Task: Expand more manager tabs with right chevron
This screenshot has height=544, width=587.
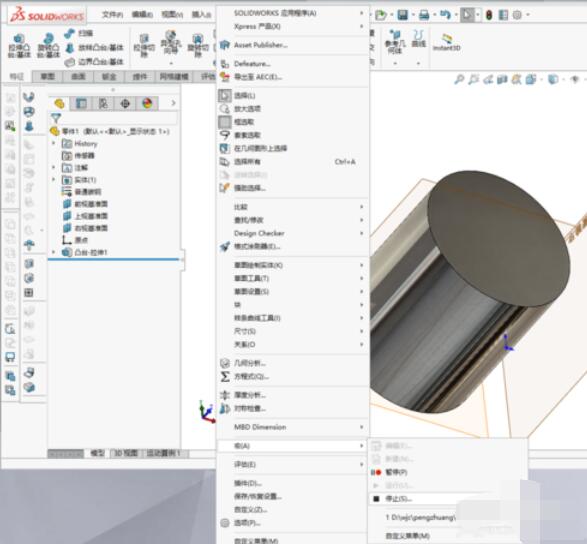Action: 173,103
